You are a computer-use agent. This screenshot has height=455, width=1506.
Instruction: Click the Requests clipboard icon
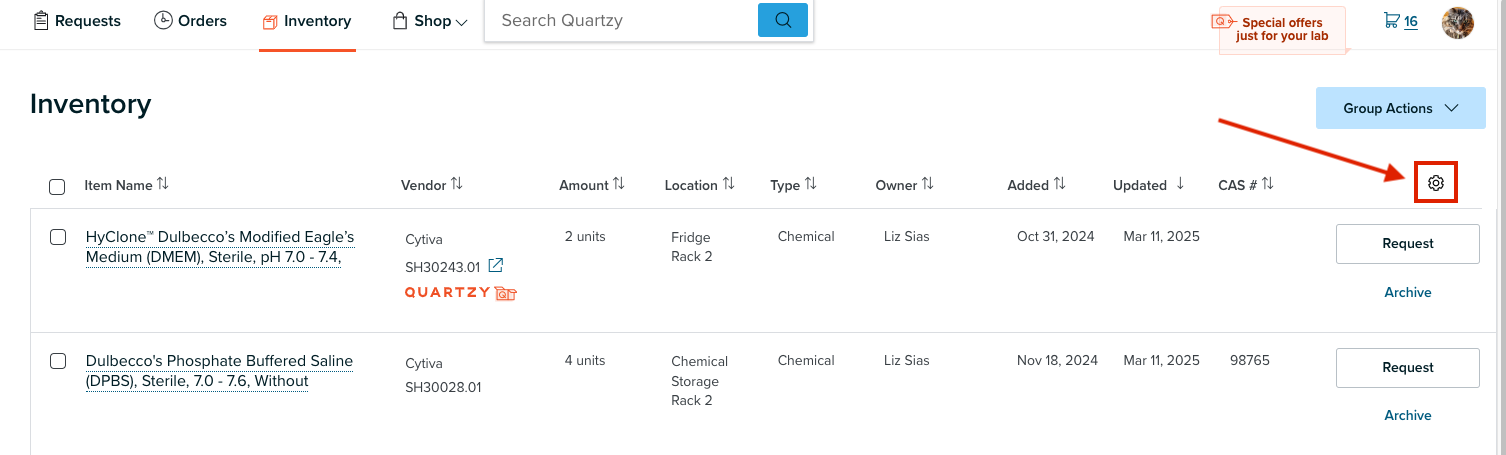pyautogui.click(x=41, y=20)
